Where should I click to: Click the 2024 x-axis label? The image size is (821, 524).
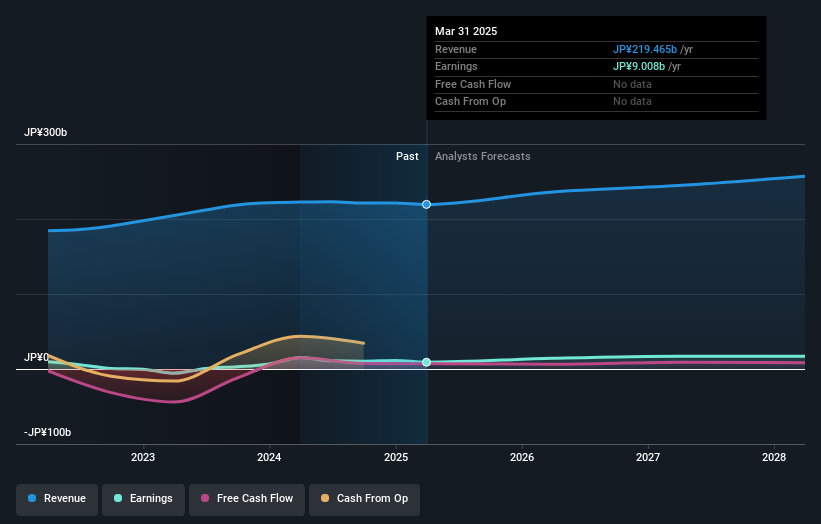269,457
